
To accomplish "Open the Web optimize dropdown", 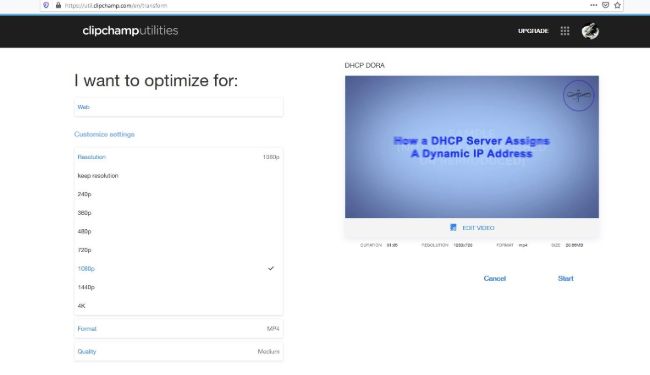I will coord(179,107).
